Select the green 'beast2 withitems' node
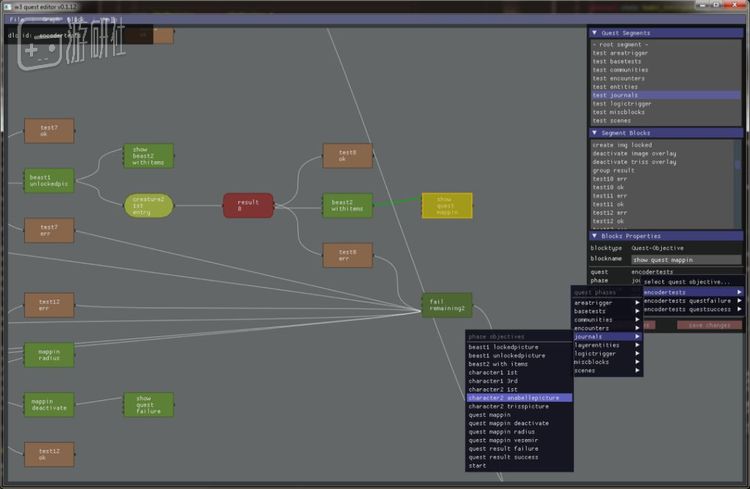Screen dimensions: 750x489 [346, 206]
